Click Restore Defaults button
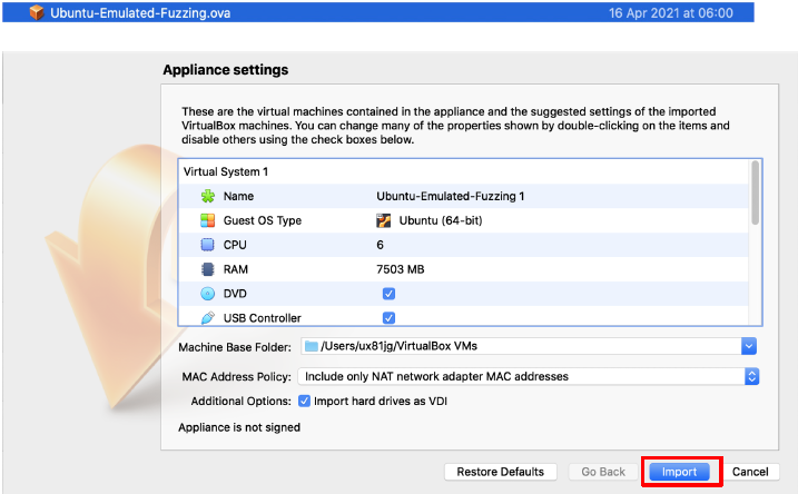 tap(500, 472)
